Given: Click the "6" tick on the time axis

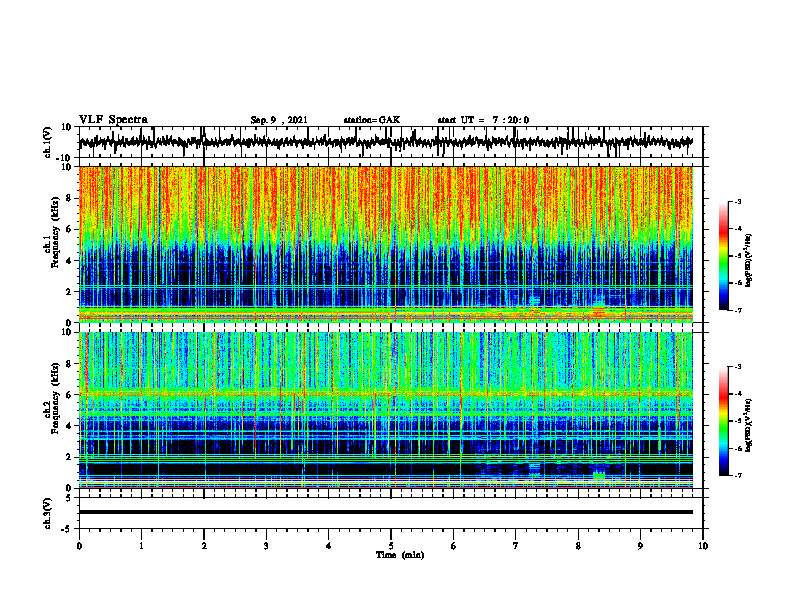Looking at the screenshot, I should click(x=454, y=546).
